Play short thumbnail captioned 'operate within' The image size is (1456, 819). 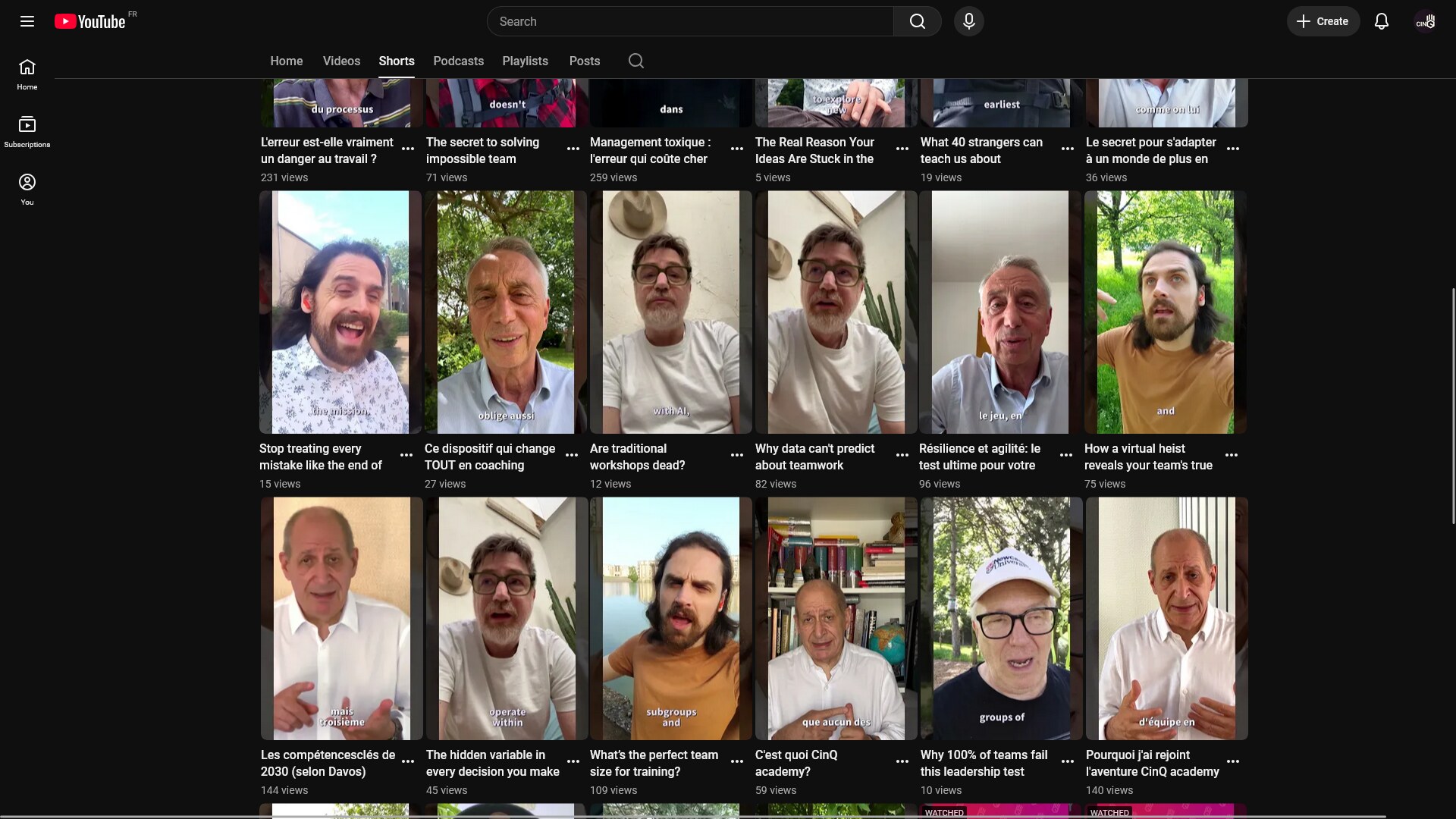click(x=507, y=618)
